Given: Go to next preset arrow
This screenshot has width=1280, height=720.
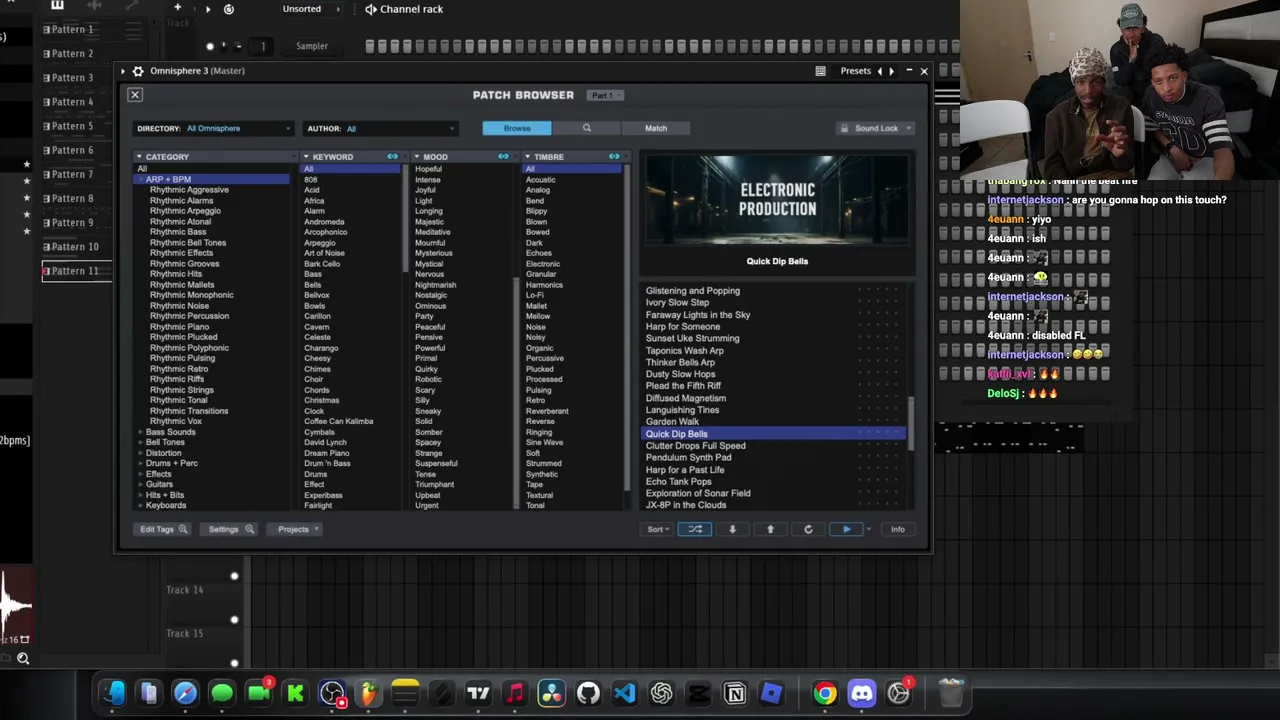Looking at the screenshot, I should 891,71.
